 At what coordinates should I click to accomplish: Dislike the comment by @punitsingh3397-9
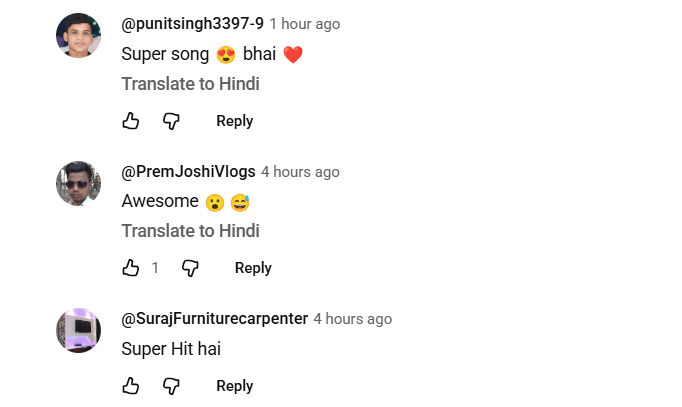coord(171,121)
